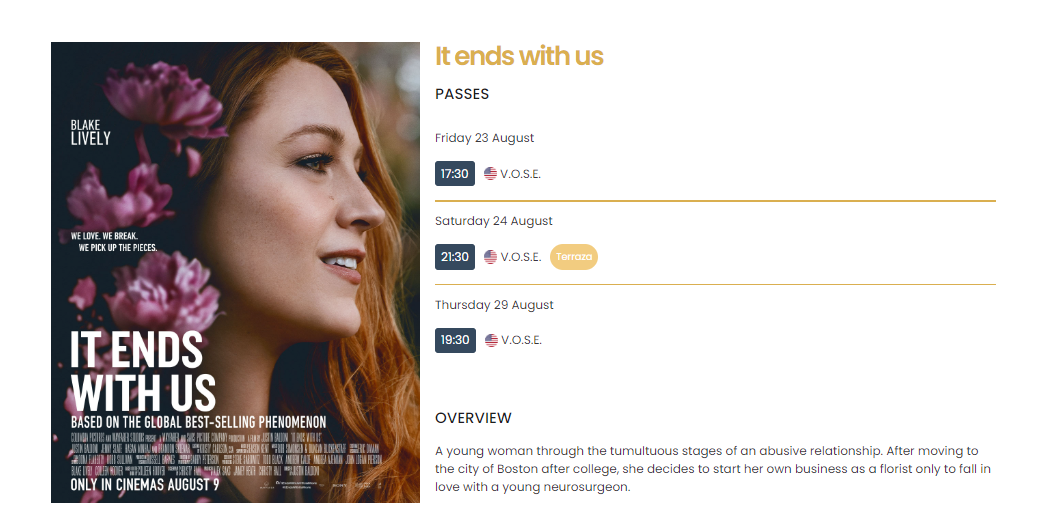Click the US flag icon for Saturday showing
The height and width of the screenshot is (510, 1056).
click(490, 257)
